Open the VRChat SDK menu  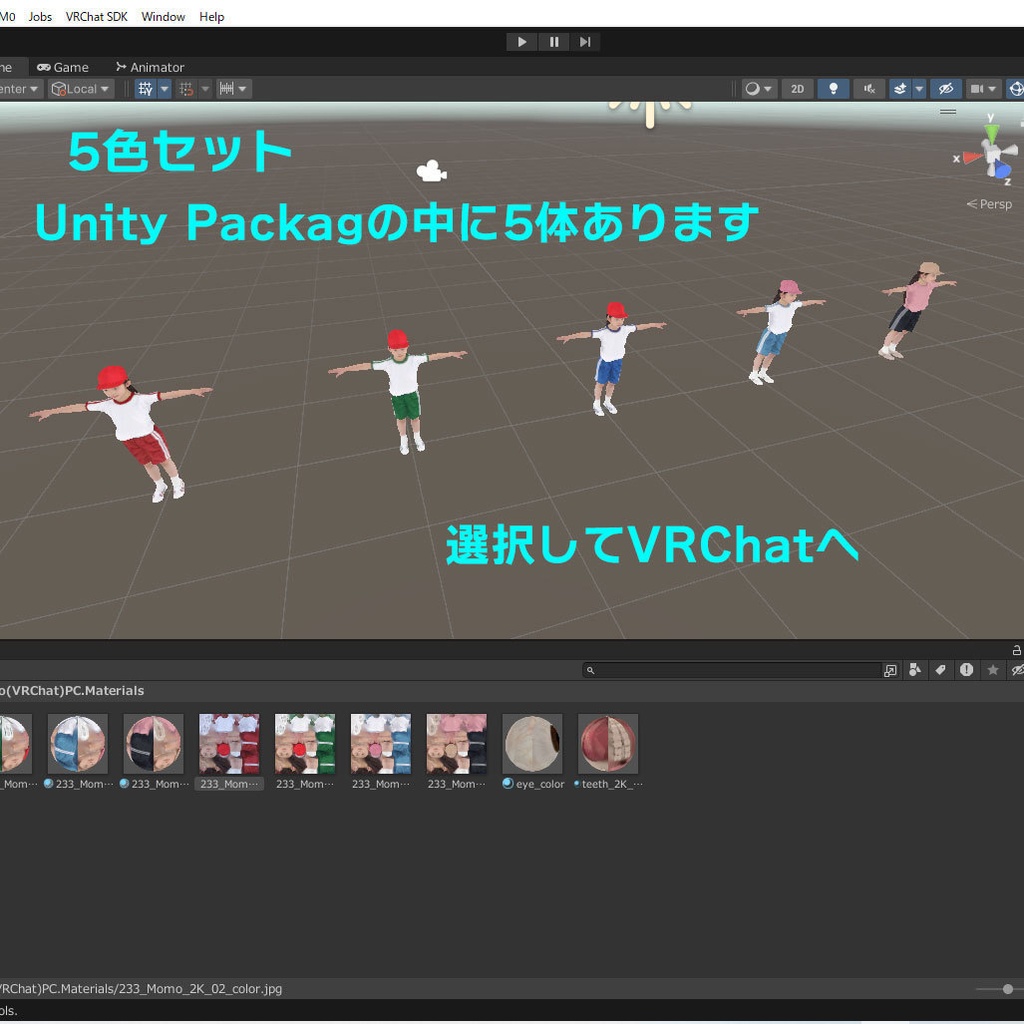[96, 16]
